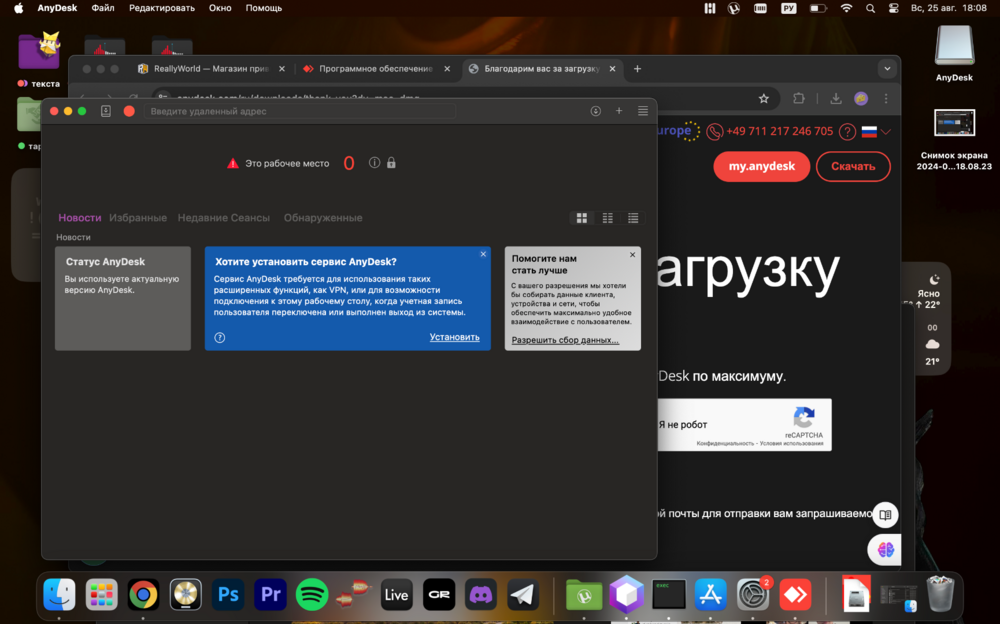
Task: Open Ableton Live from the Dock
Action: point(396,595)
